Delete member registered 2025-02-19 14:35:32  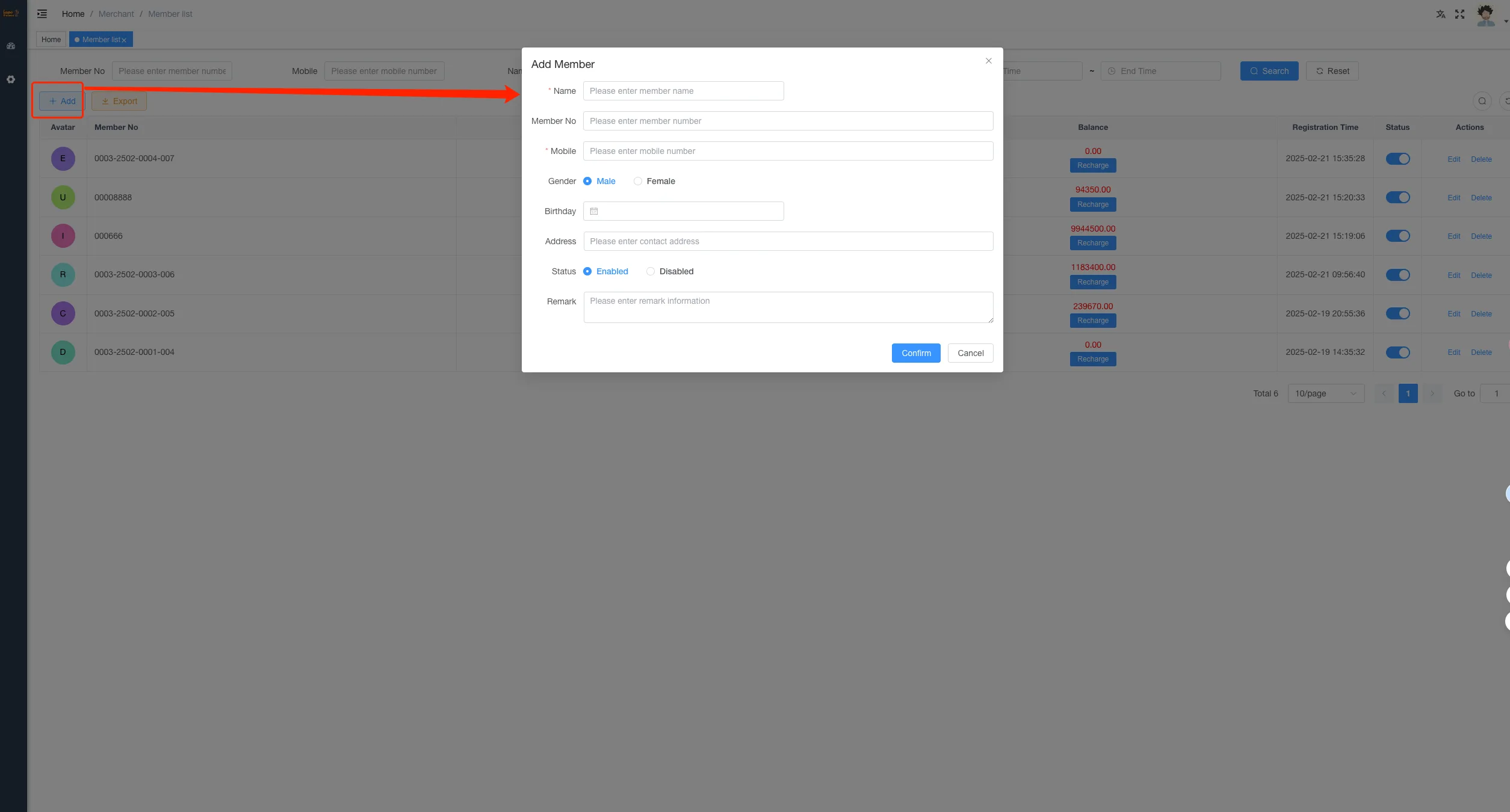(1481, 352)
